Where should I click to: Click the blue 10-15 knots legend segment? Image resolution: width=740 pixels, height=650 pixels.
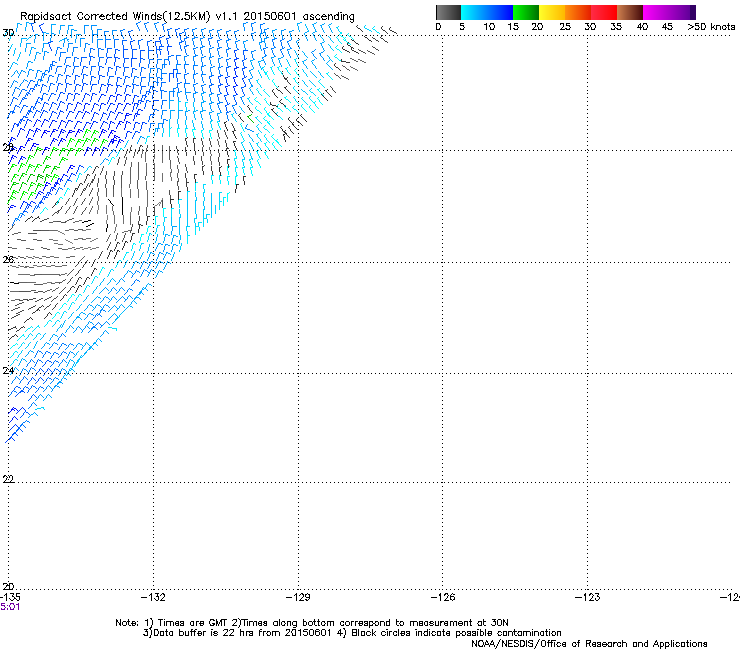tap(500, 12)
